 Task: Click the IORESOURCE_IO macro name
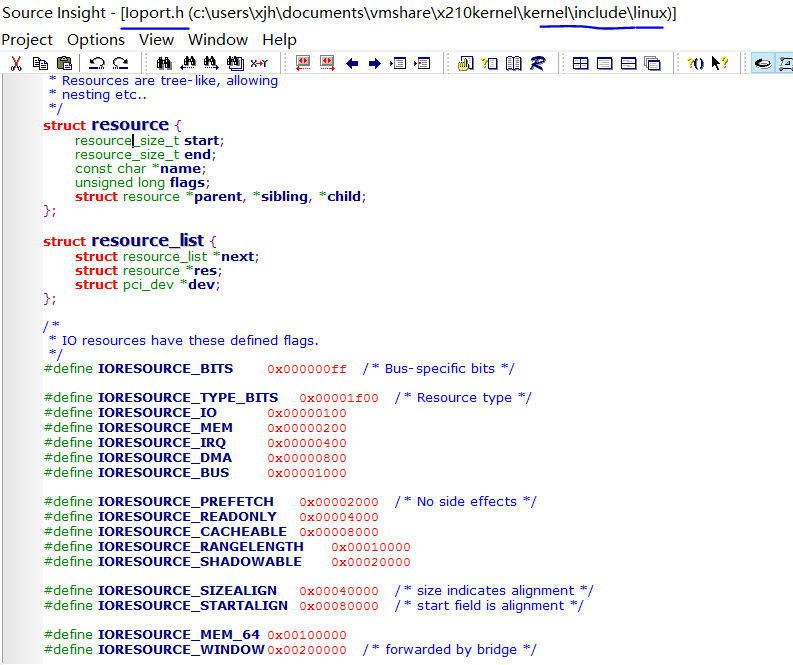[x=157, y=413]
